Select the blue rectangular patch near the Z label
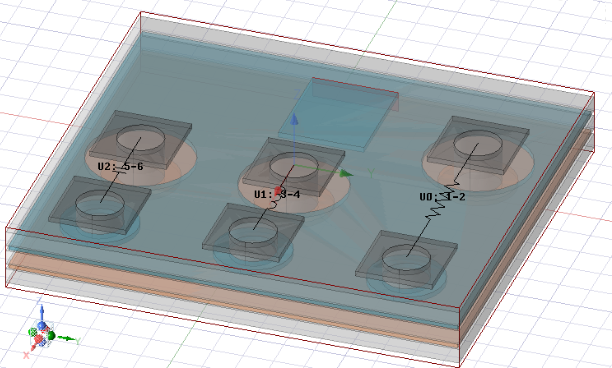 339,114
